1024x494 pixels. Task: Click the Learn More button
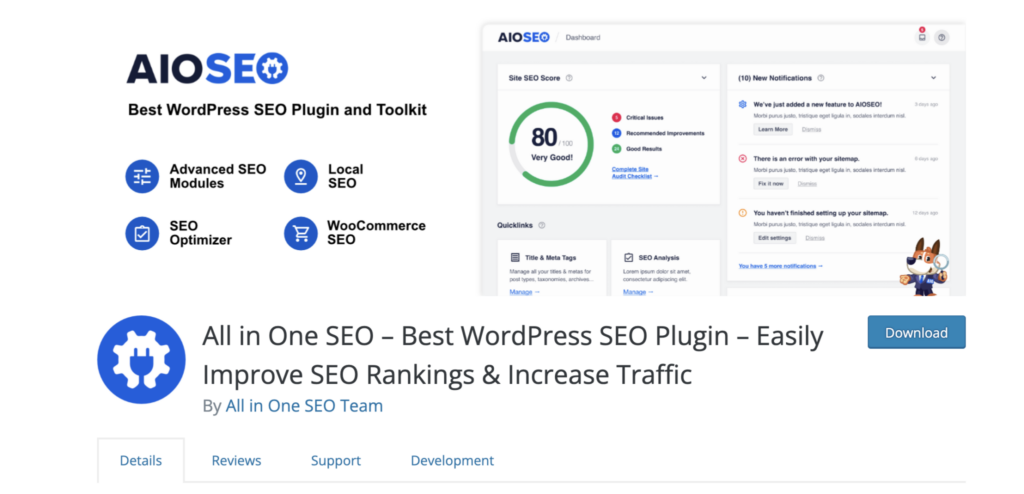[x=773, y=129]
